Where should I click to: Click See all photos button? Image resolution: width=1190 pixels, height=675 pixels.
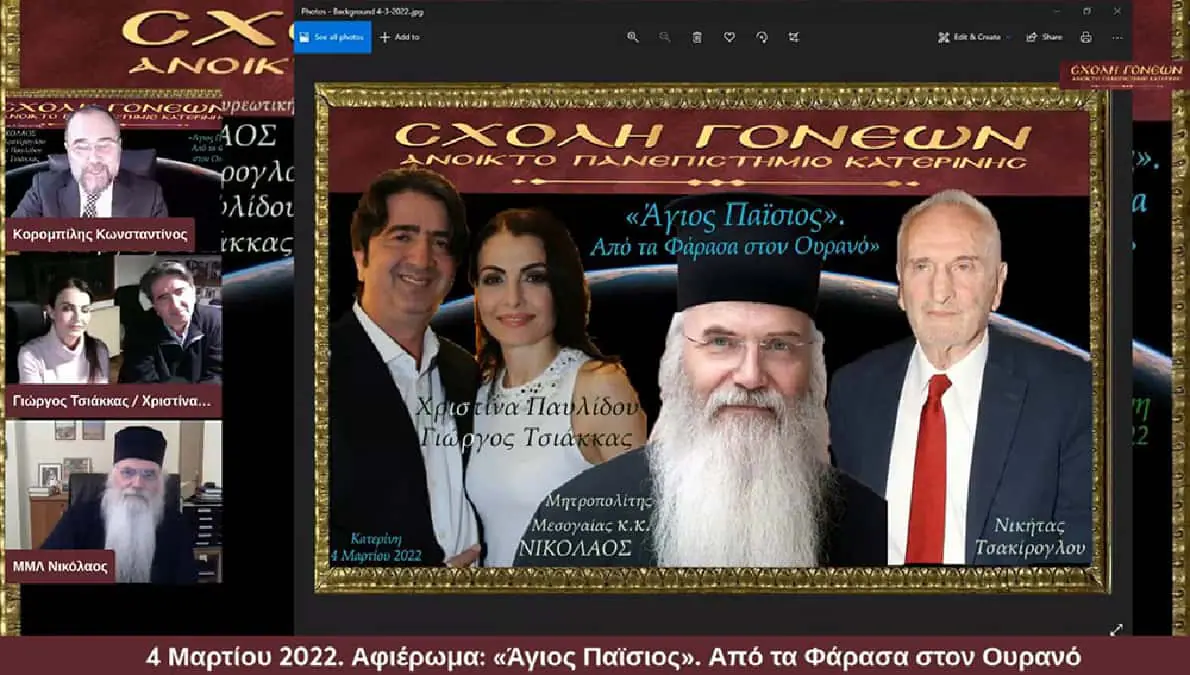tap(332, 37)
